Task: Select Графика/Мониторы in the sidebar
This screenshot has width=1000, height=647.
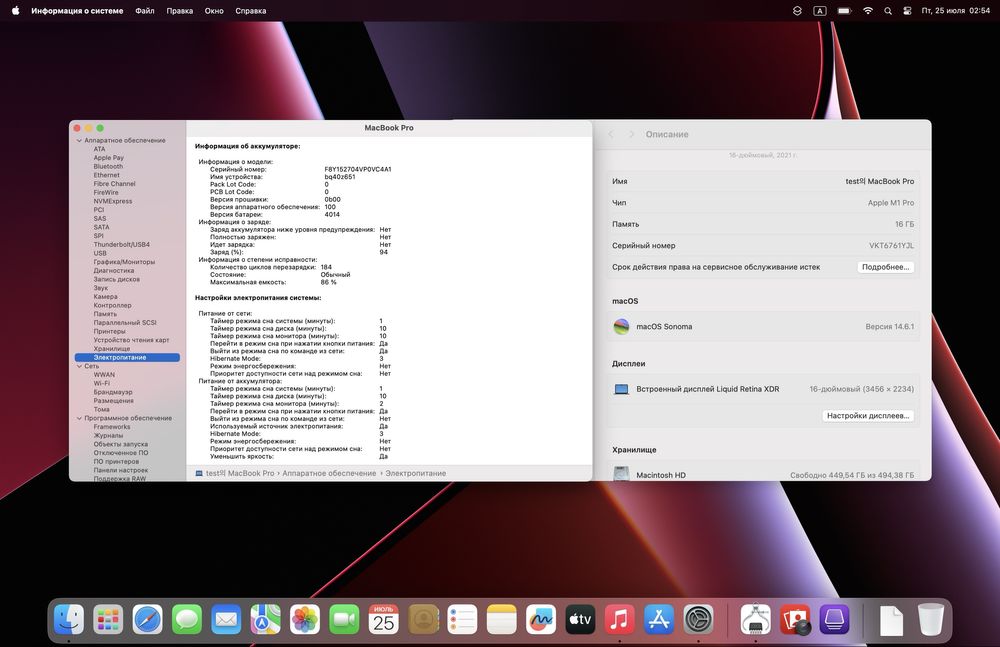Action: coord(124,262)
